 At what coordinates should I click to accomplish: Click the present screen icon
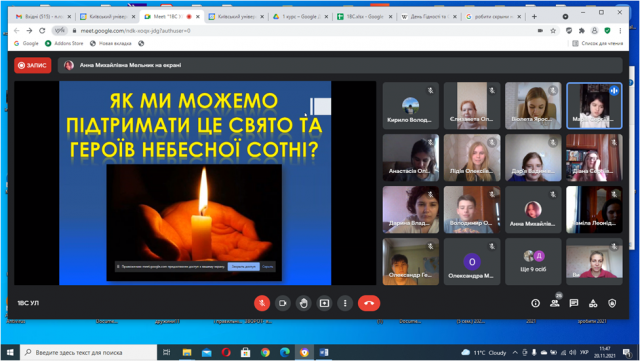point(324,303)
